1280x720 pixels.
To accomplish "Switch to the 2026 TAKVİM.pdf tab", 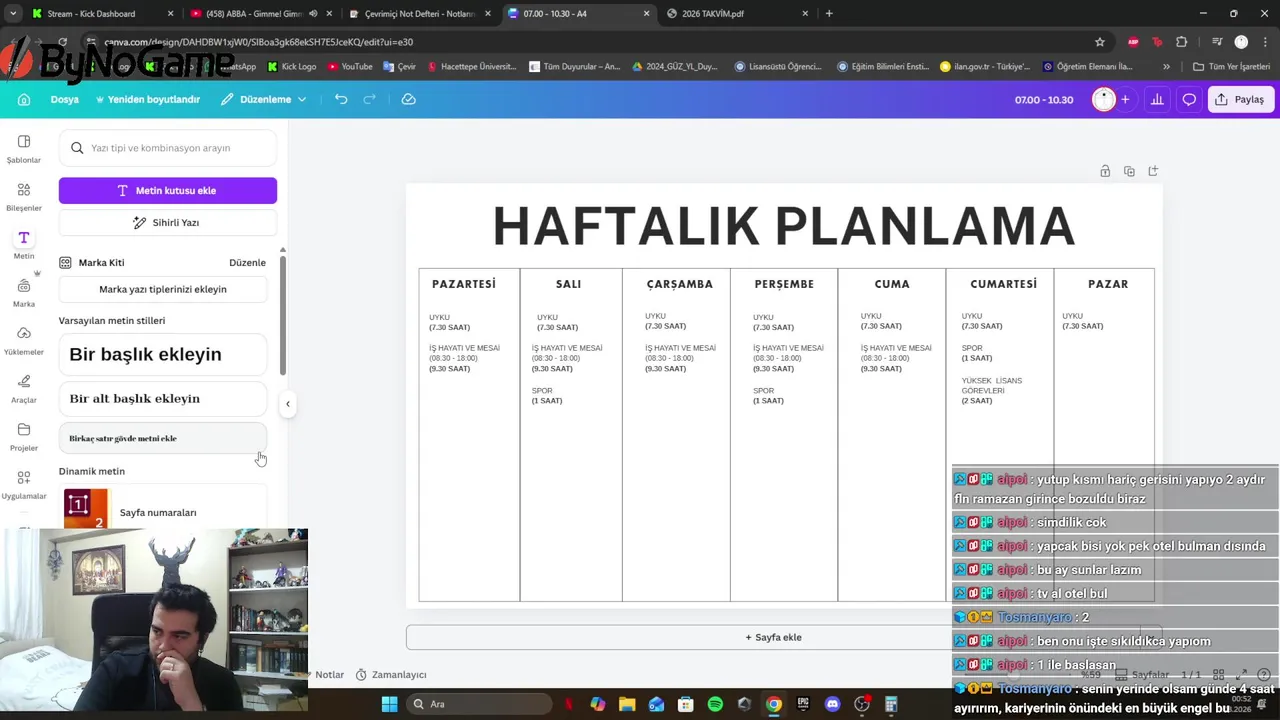I will (x=736, y=14).
